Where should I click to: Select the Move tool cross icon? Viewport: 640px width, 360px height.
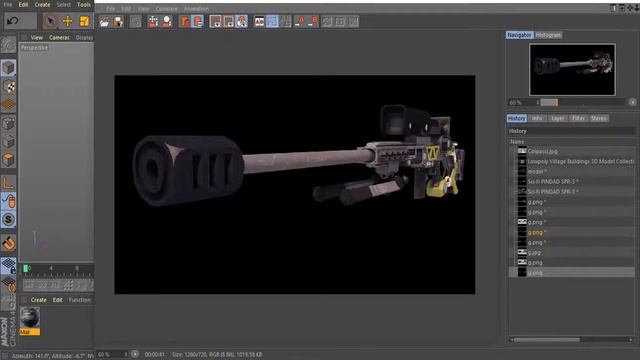[x=67, y=21]
